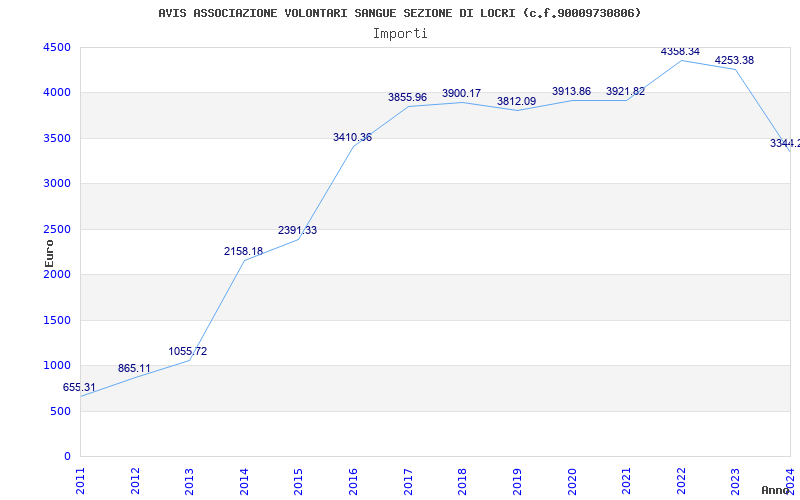The width and height of the screenshot is (800, 500).
Task: Click the 2023 x-axis year label
Action: tap(736, 481)
